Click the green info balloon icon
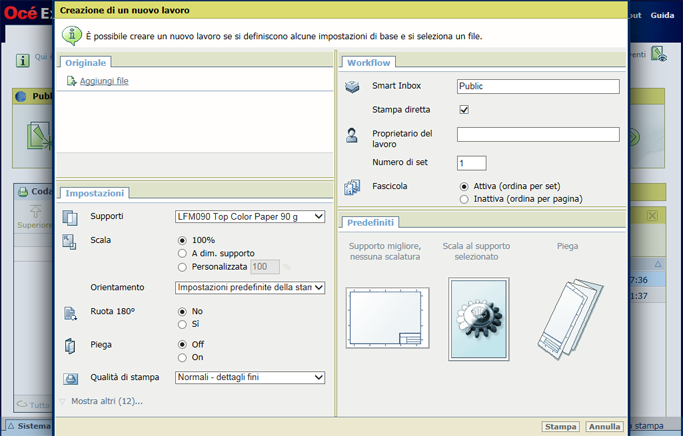 pyautogui.click(x=72, y=36)
